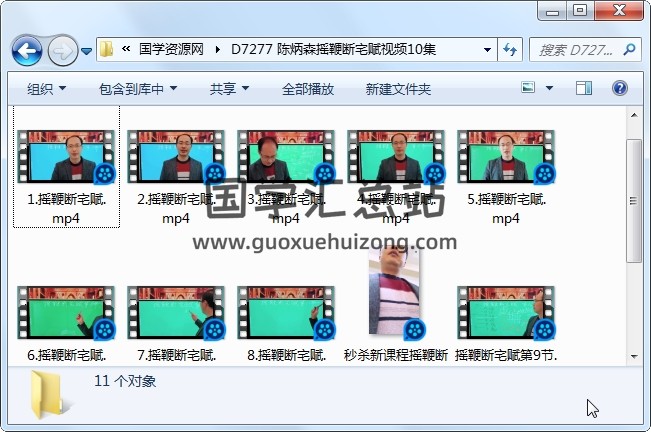Select video thumbnail 1.摇鞭断宅赋.mp4
651x432 pixels.
point(66,157)
